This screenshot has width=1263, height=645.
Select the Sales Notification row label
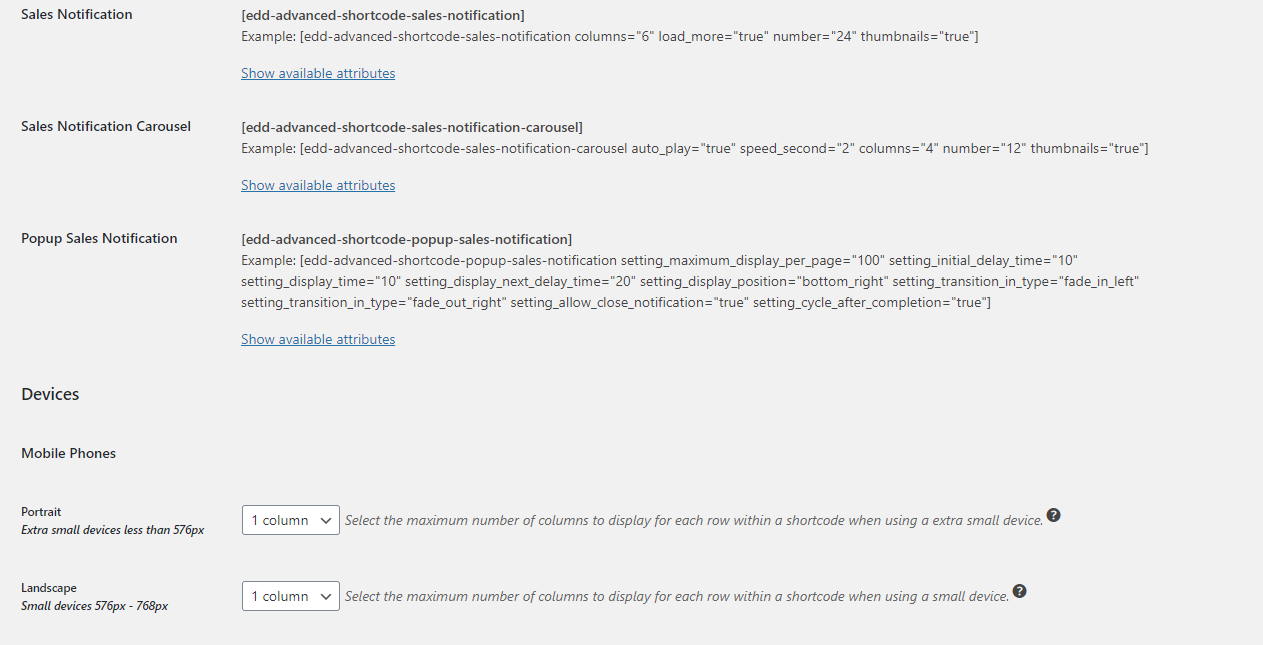click(77, 15)
